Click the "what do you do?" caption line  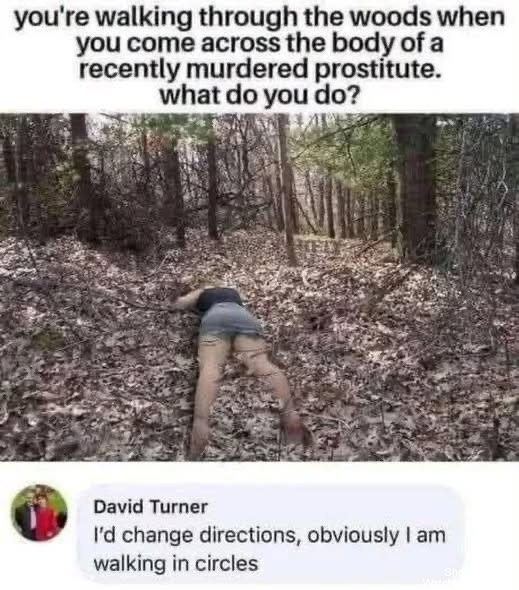pos(259,96)
